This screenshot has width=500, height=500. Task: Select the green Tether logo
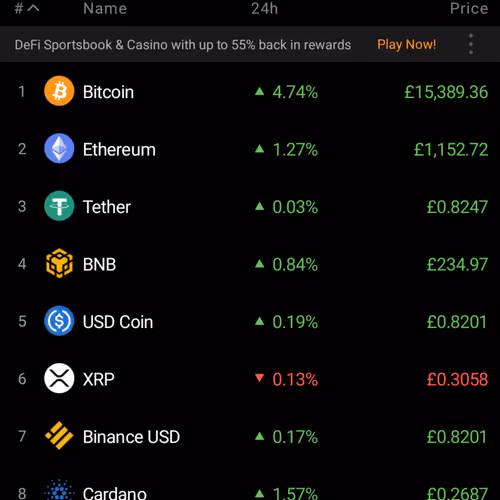click(59, 206)
